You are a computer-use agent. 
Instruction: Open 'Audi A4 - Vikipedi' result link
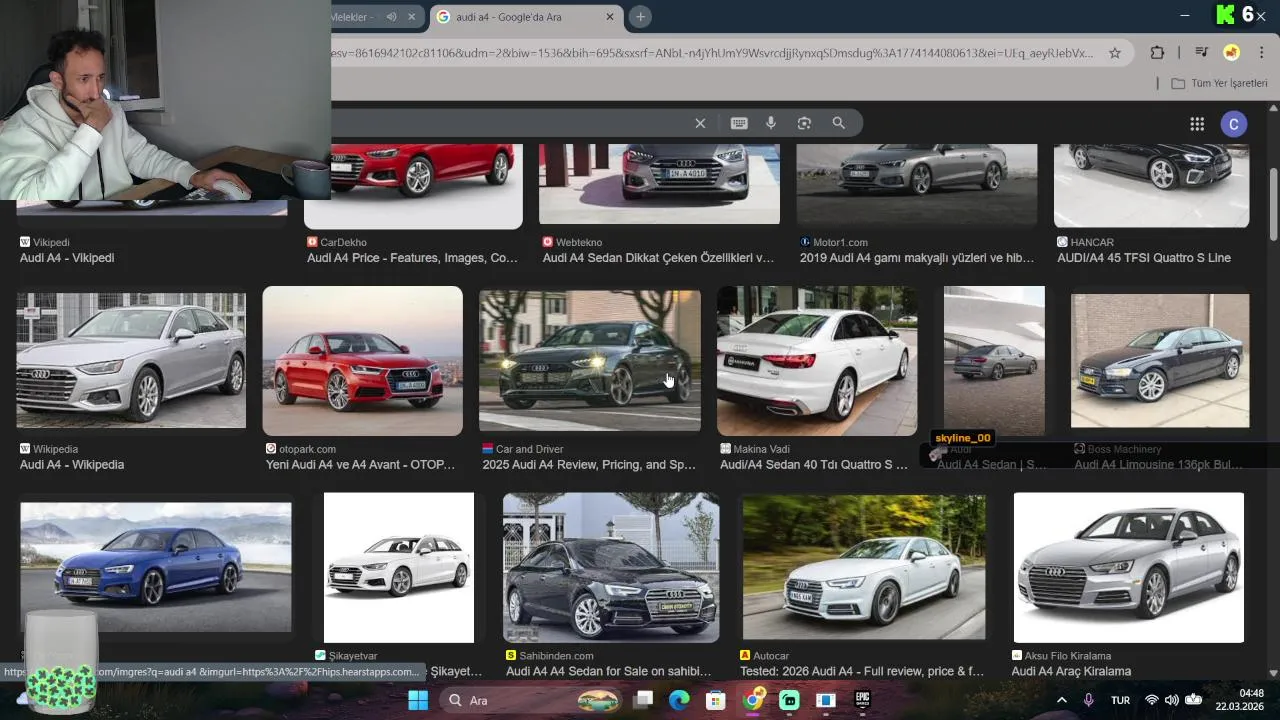[x=67, y=258]
